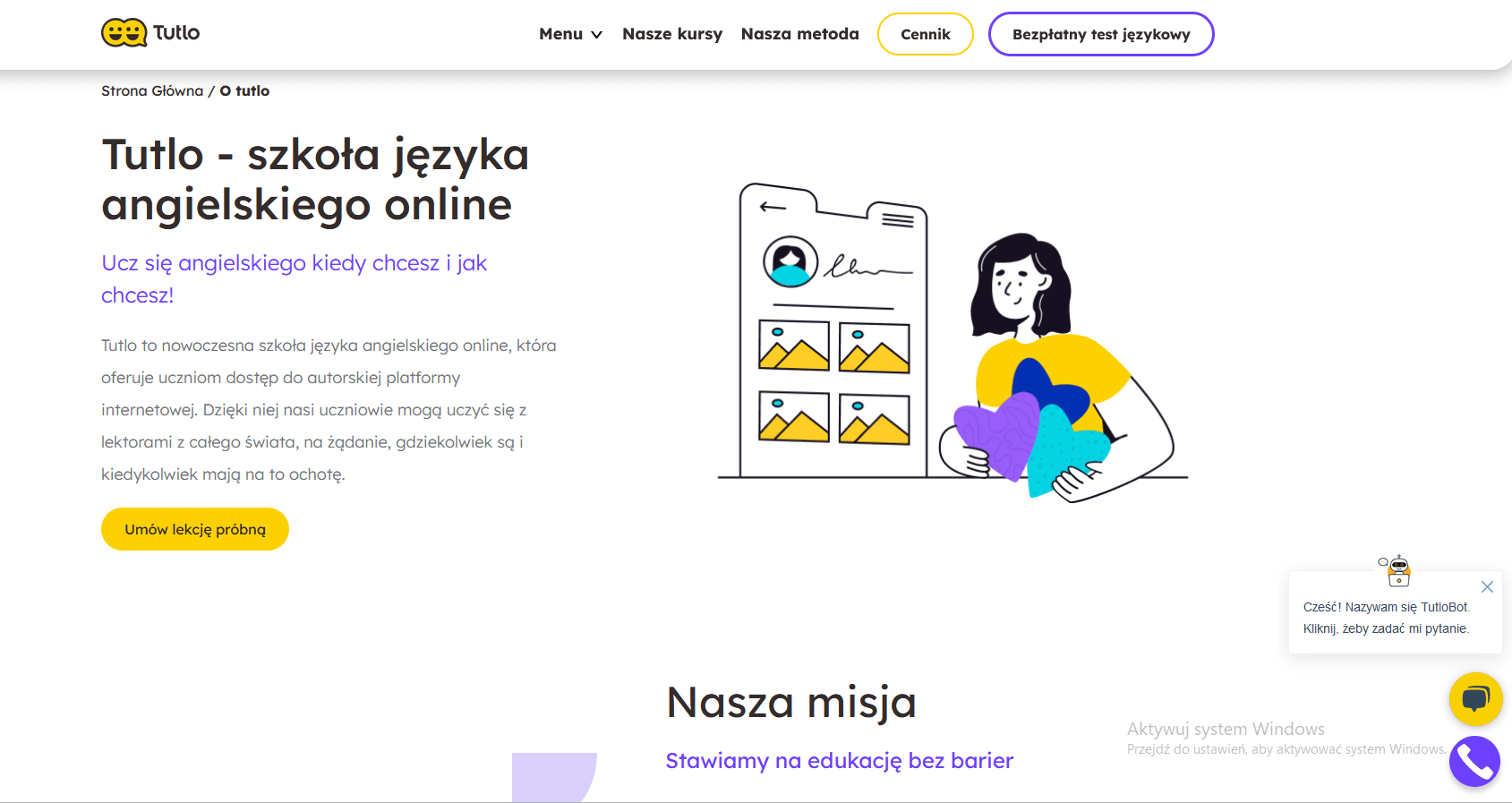The height and width of the screenshot is (803, 1512).
Task: Click the TutloBot greeting message text
Action: click(1386, 618)
